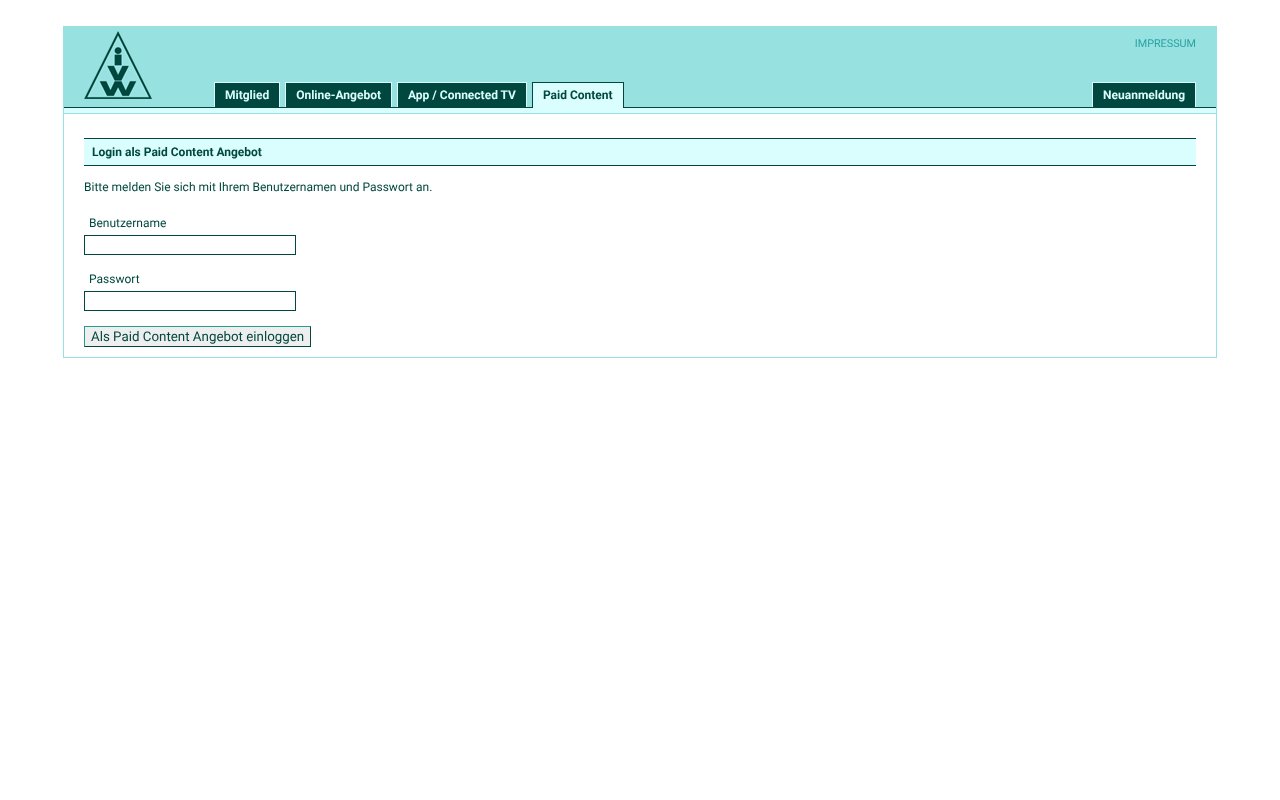
Task: Click the Passwort field label
Action: coord(114,279)
